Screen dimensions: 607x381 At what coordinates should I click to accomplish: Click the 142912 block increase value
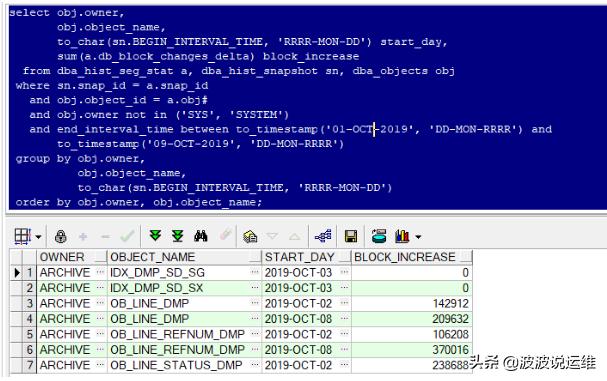click(451, 304)
